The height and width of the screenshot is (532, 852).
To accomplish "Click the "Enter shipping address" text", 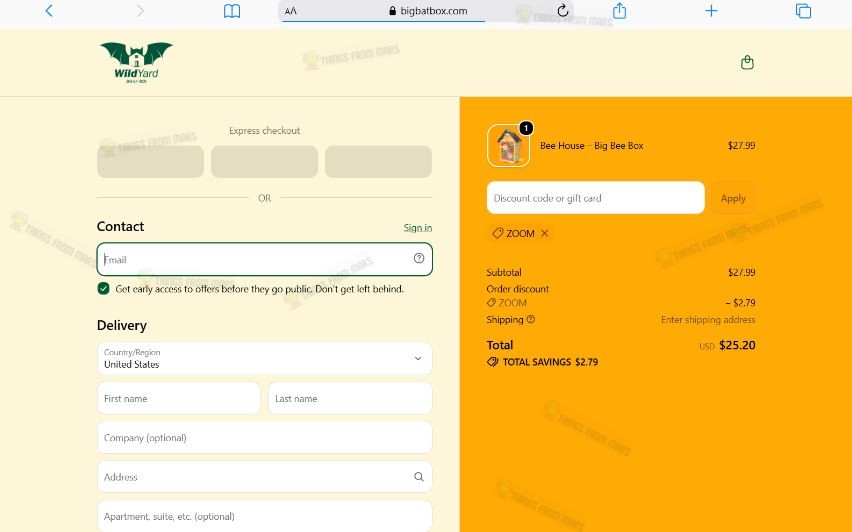I will click(708, 320).
